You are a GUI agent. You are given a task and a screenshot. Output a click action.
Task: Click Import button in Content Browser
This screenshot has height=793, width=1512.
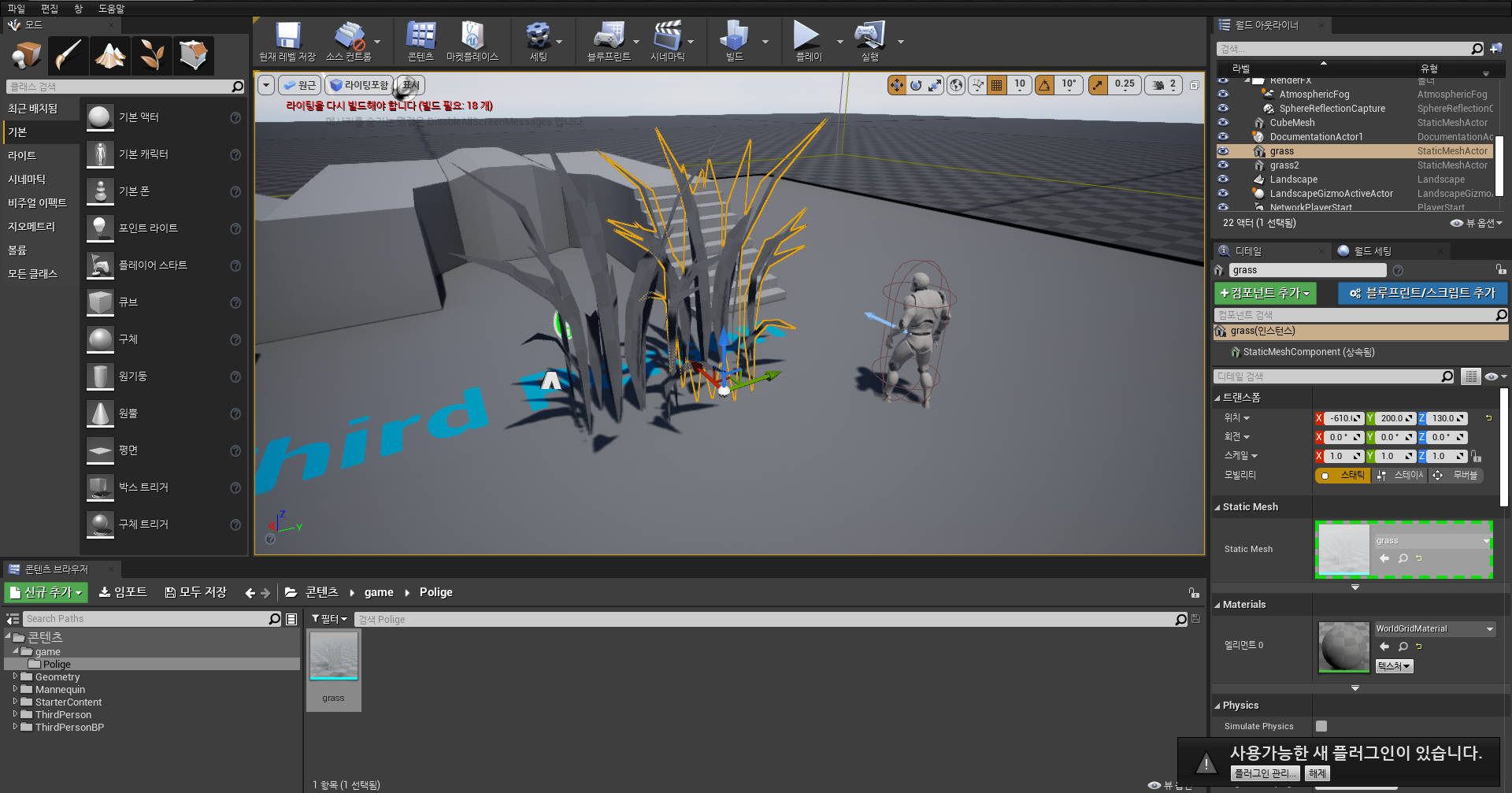123,592
